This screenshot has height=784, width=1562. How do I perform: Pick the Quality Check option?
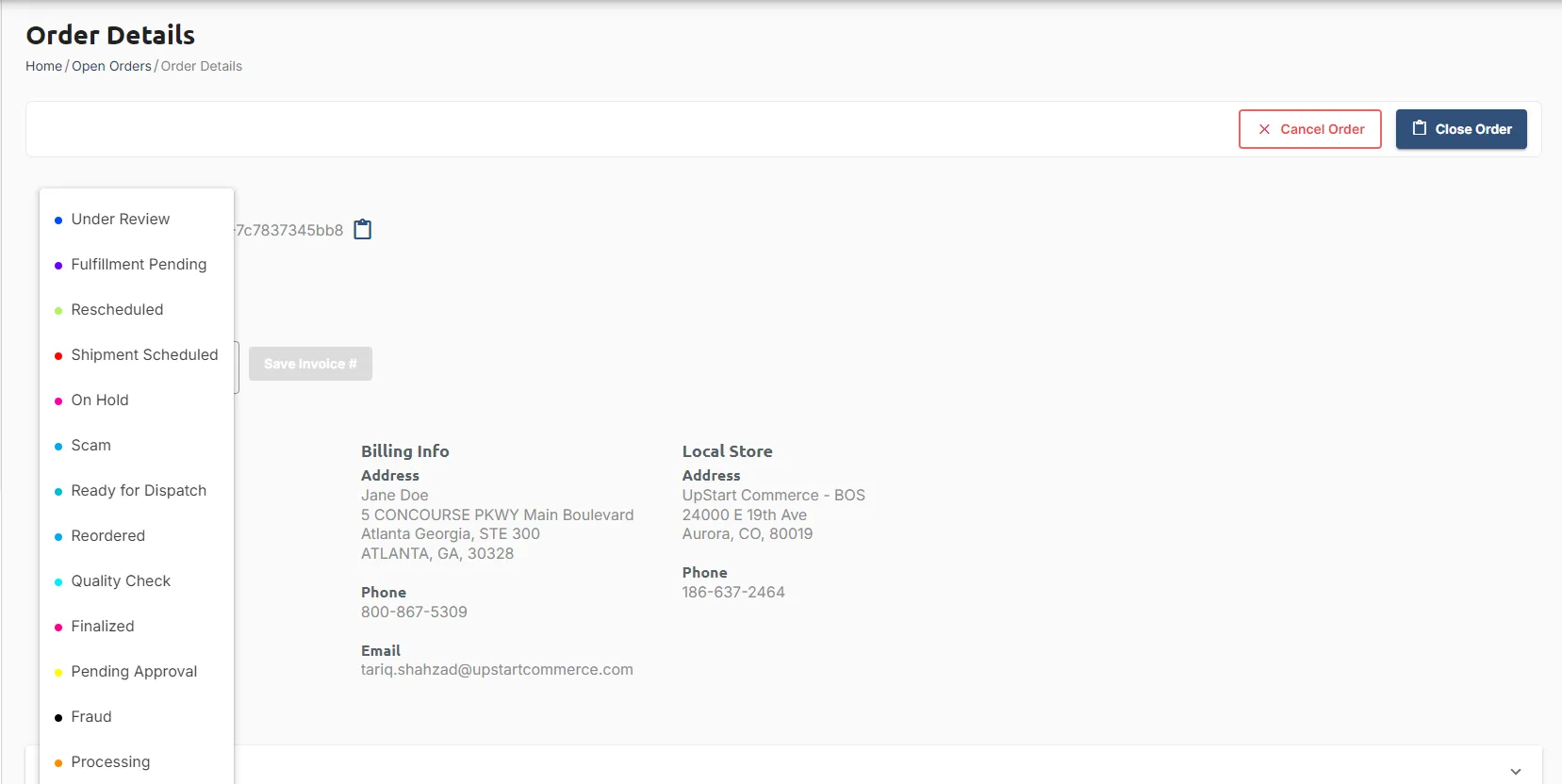pyautogui.click(x=137, y=581)
